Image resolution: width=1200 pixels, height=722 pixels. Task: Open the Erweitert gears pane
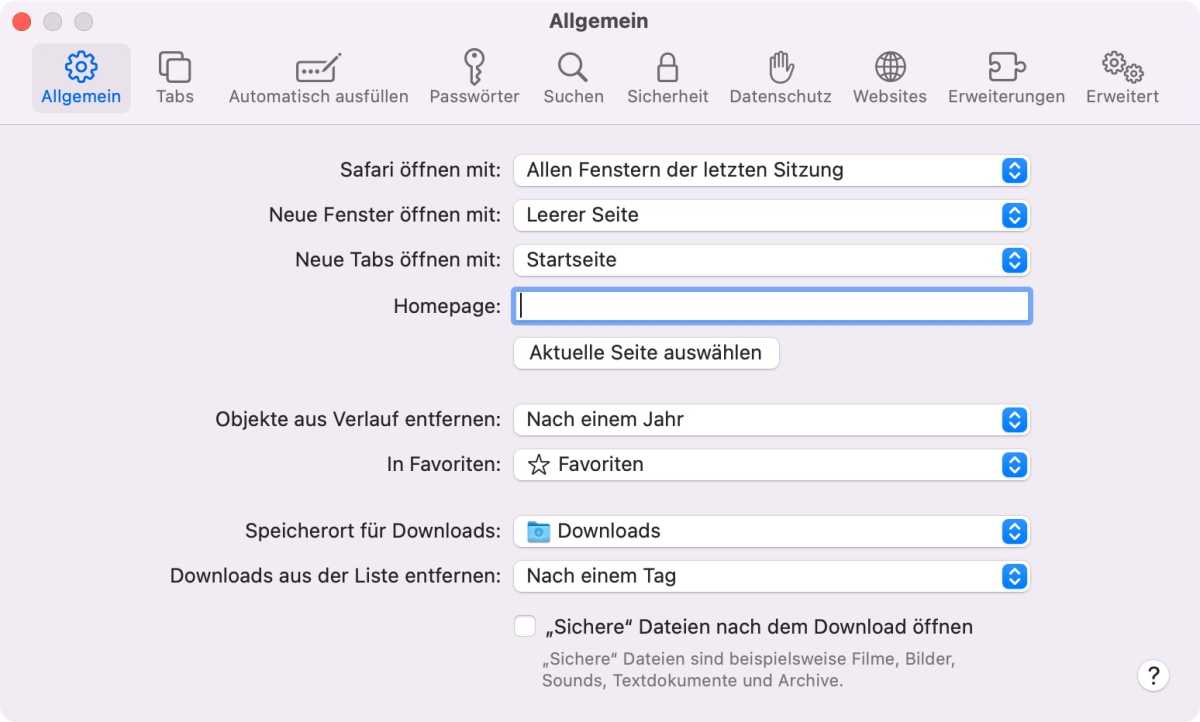point(1122,78)
